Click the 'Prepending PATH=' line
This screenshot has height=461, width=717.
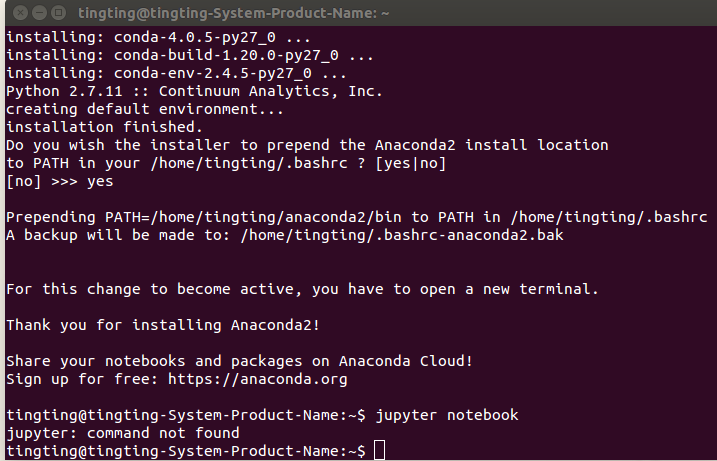click(357, 217)
